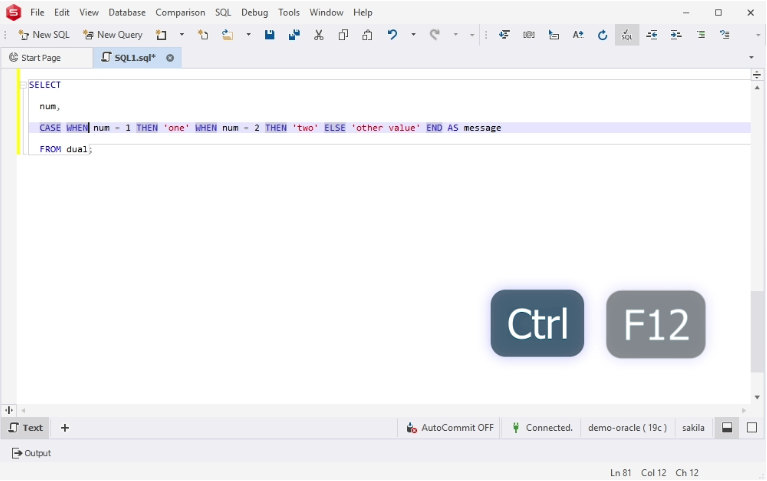Toggle the SQL syntax check button
Viewport: 767px width, 481px height.
[x=627, y=35]
